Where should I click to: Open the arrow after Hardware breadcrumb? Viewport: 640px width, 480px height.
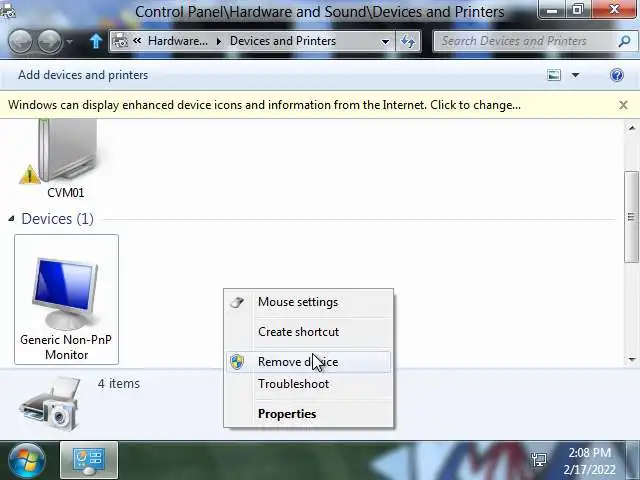click(219, 41)
